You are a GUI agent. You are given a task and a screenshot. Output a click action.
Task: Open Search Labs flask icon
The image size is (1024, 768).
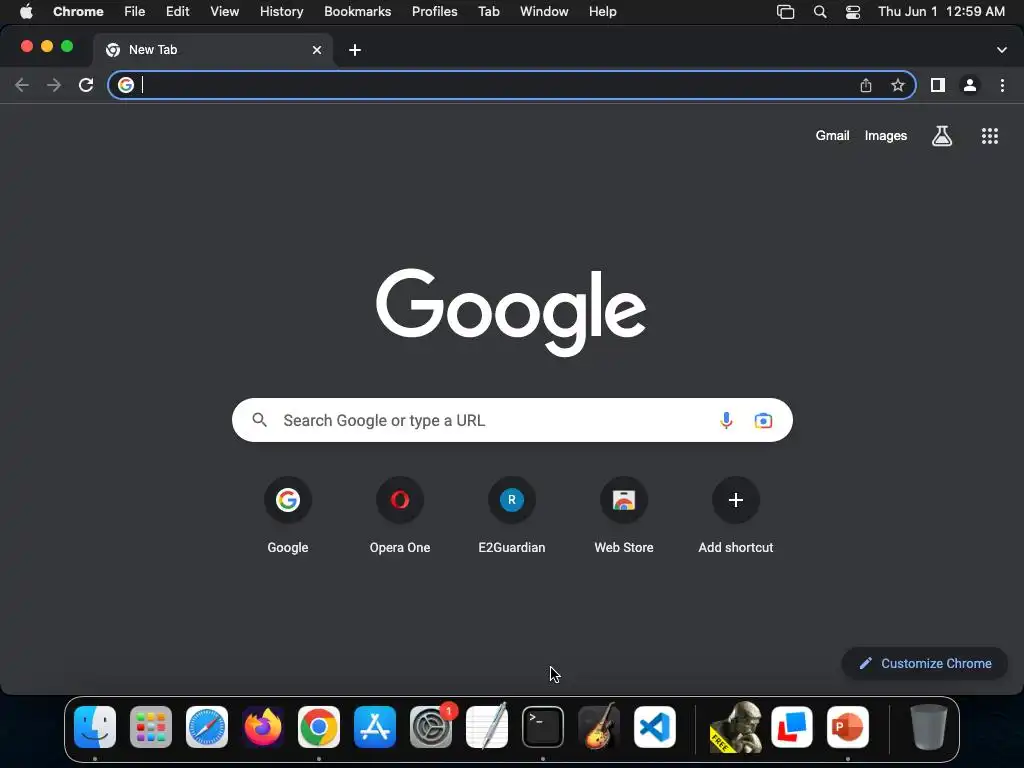(942, 136)
